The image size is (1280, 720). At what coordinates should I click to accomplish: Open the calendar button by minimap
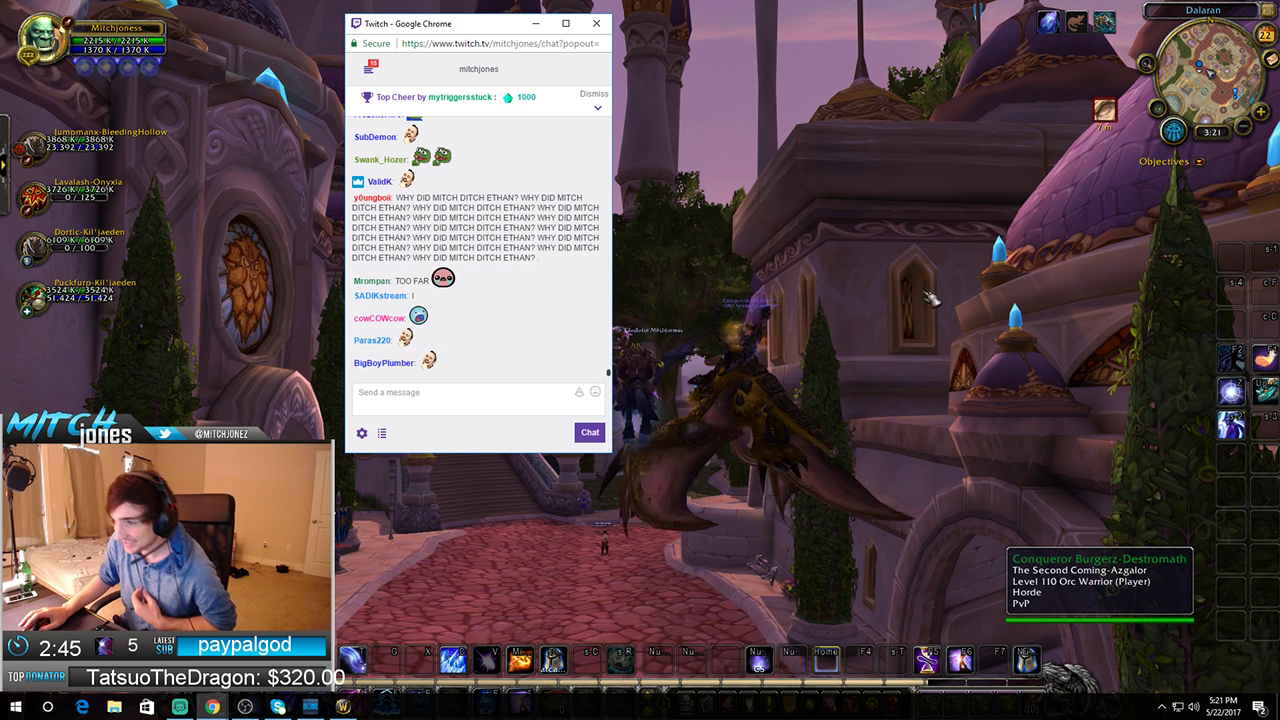point(1266,36)
